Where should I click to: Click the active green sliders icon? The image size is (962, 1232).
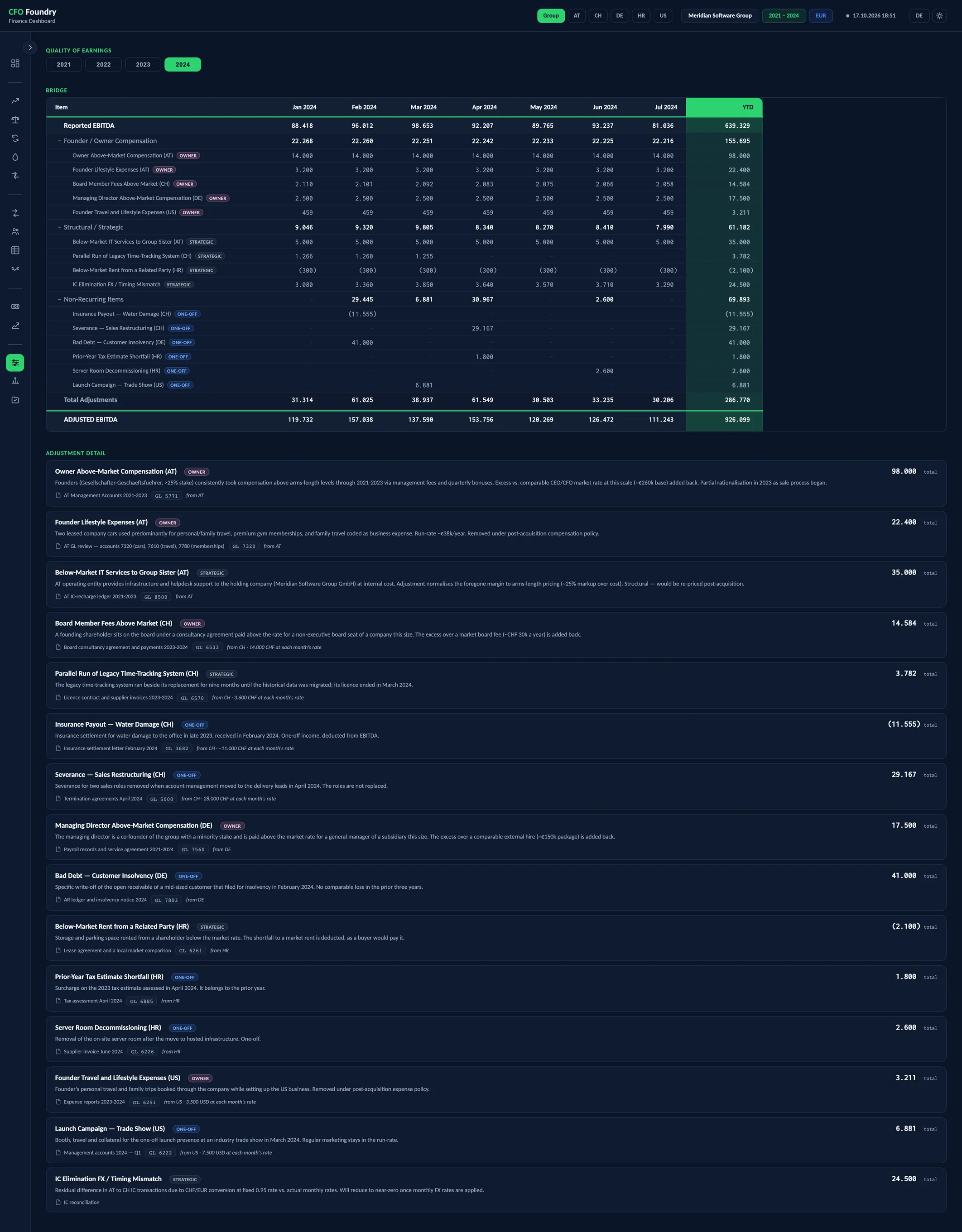click(15, 363)
